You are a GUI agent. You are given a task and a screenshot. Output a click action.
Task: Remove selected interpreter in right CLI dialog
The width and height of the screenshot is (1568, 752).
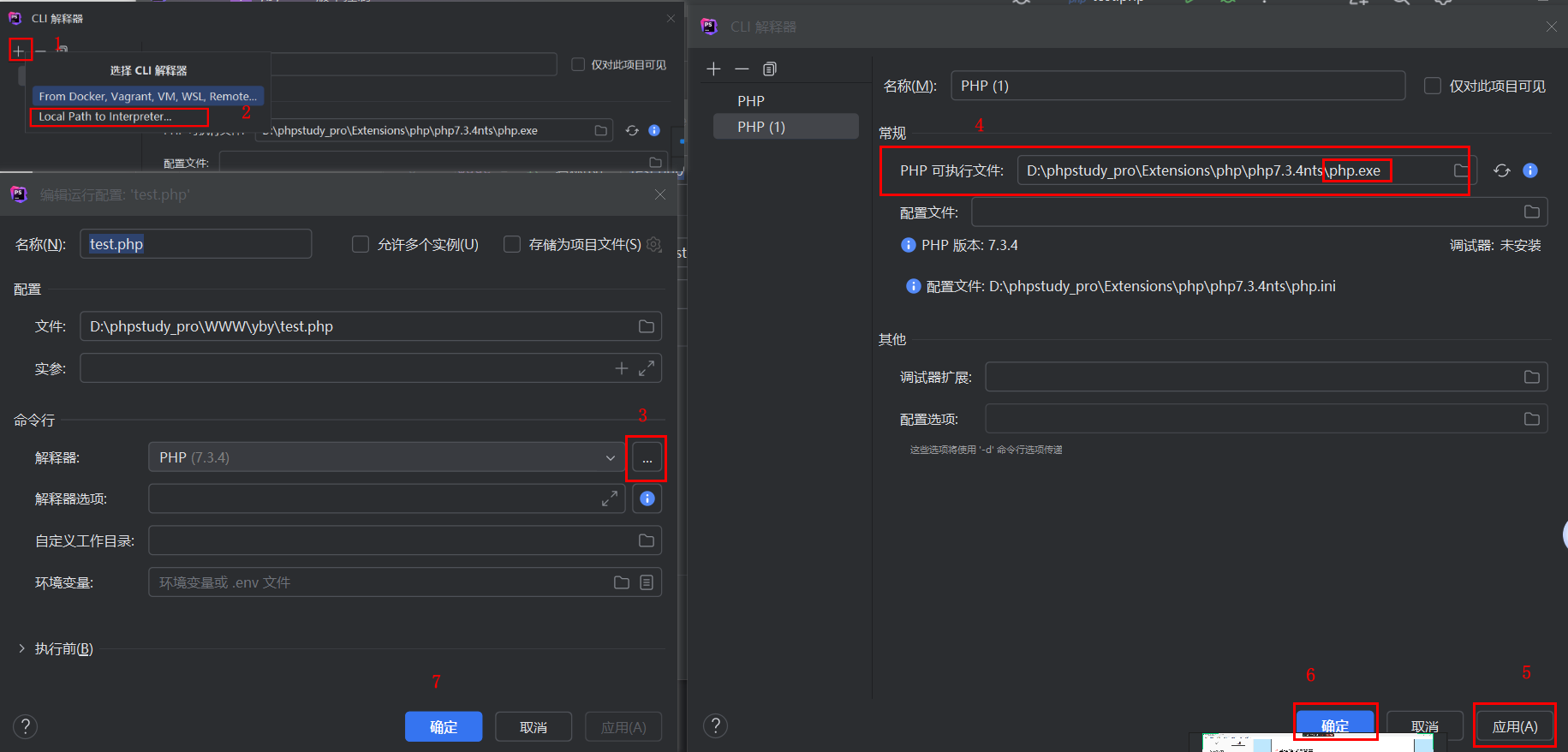[742, 69]
